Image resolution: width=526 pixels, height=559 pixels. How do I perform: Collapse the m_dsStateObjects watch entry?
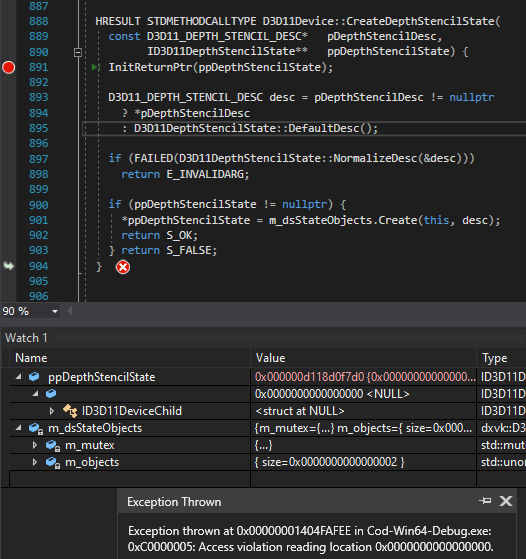pos(18,427)
